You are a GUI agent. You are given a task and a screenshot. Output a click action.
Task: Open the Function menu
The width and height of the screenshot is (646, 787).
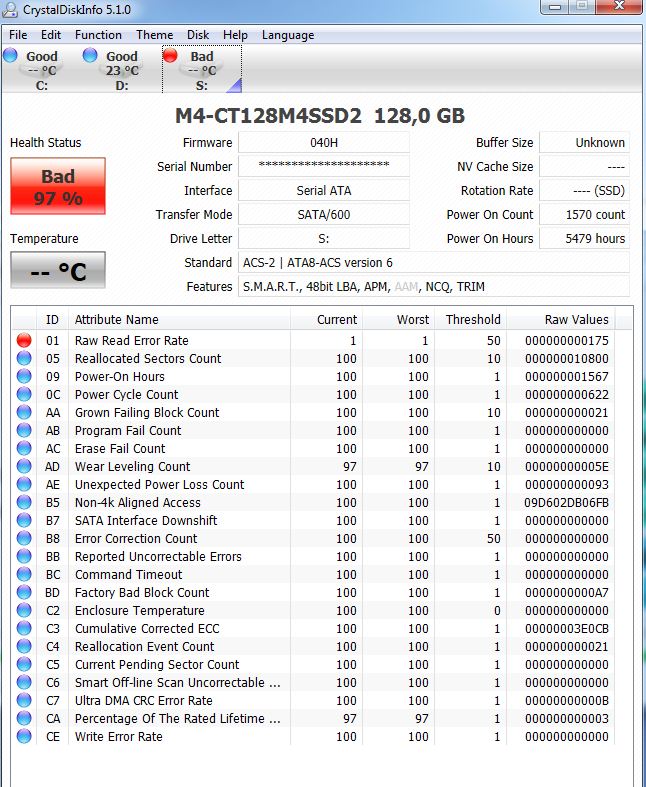click(x=98, y=35)
